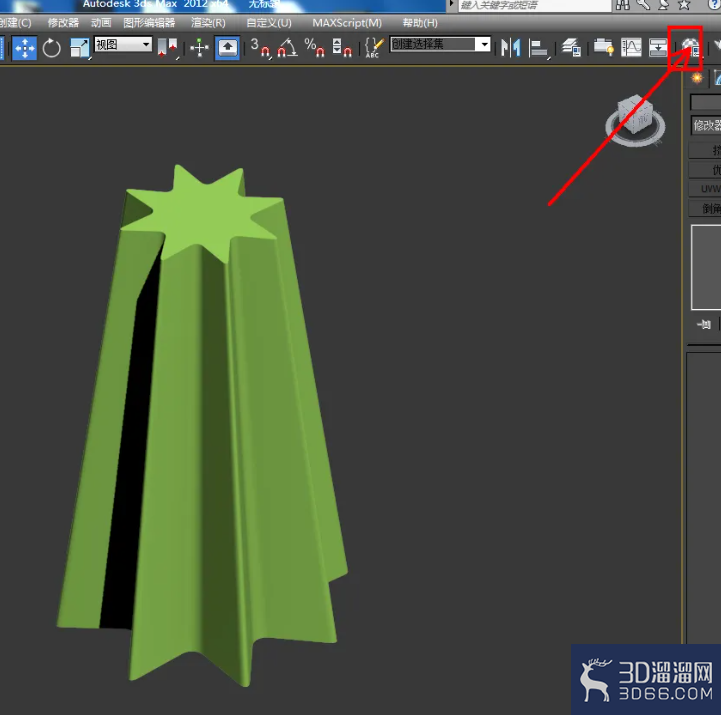Open the 修改器 list dropdown
This screenshot has height=715, width=721.
click(706, 125)
